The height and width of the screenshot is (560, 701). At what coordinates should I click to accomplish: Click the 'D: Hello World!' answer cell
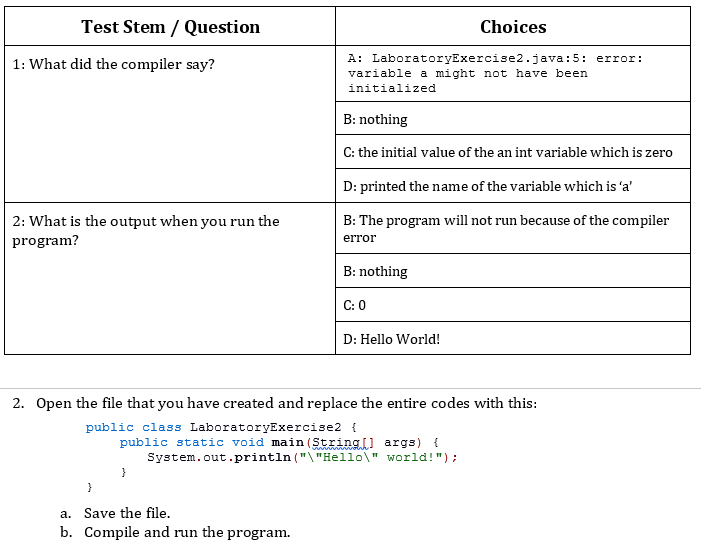[513, 339]
